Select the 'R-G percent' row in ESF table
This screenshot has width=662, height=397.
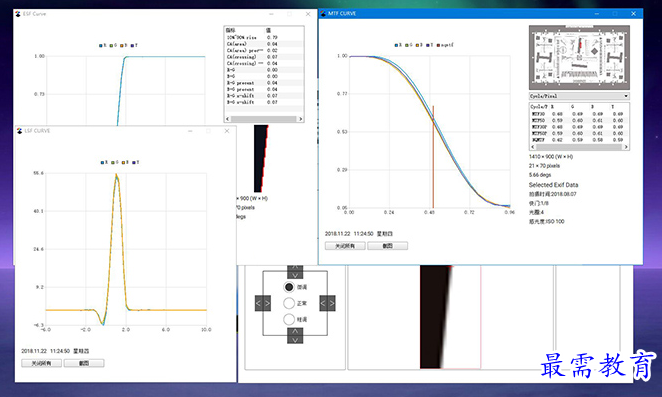[x=264, y=83]
